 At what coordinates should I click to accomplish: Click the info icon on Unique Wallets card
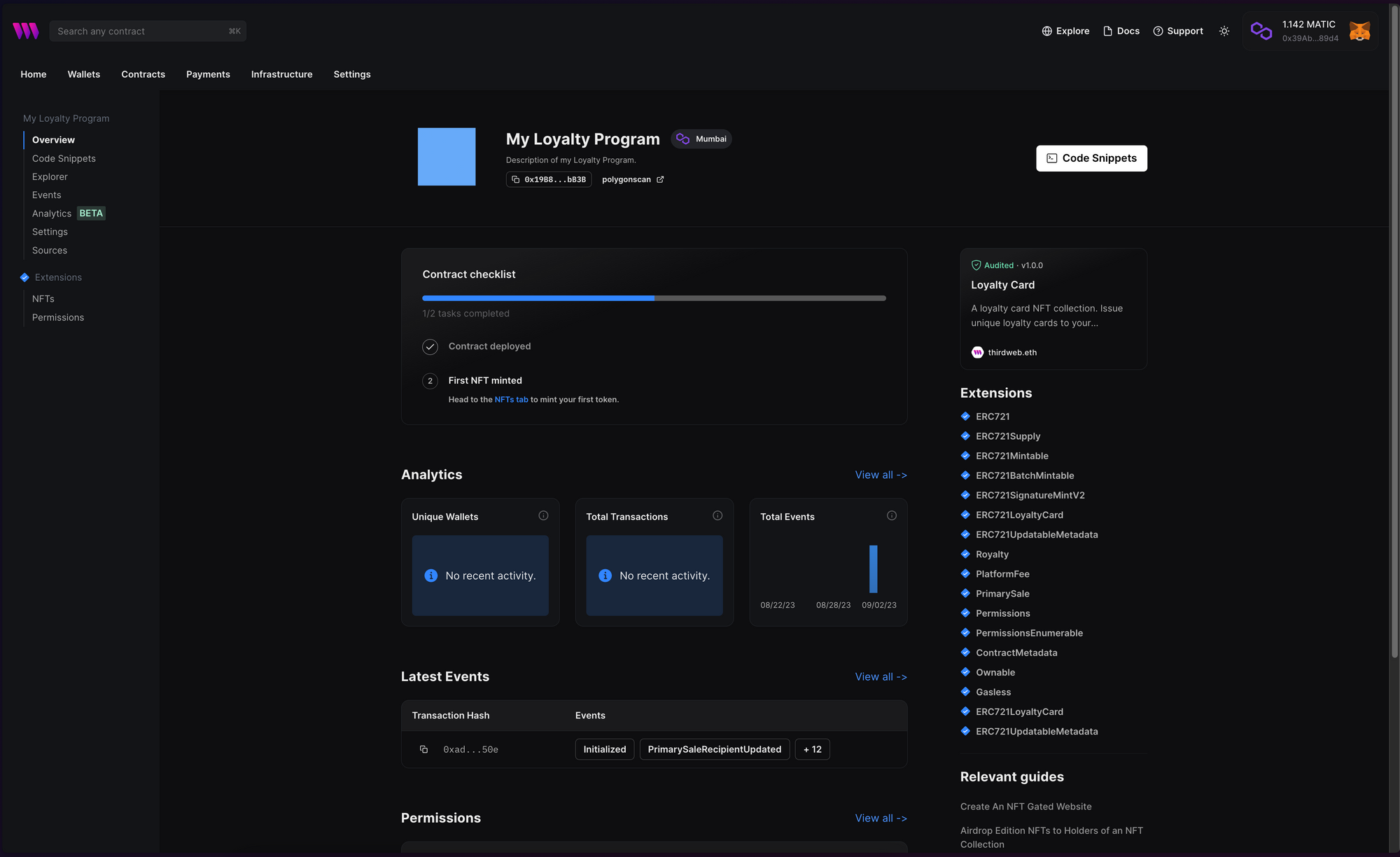point(543,515)
